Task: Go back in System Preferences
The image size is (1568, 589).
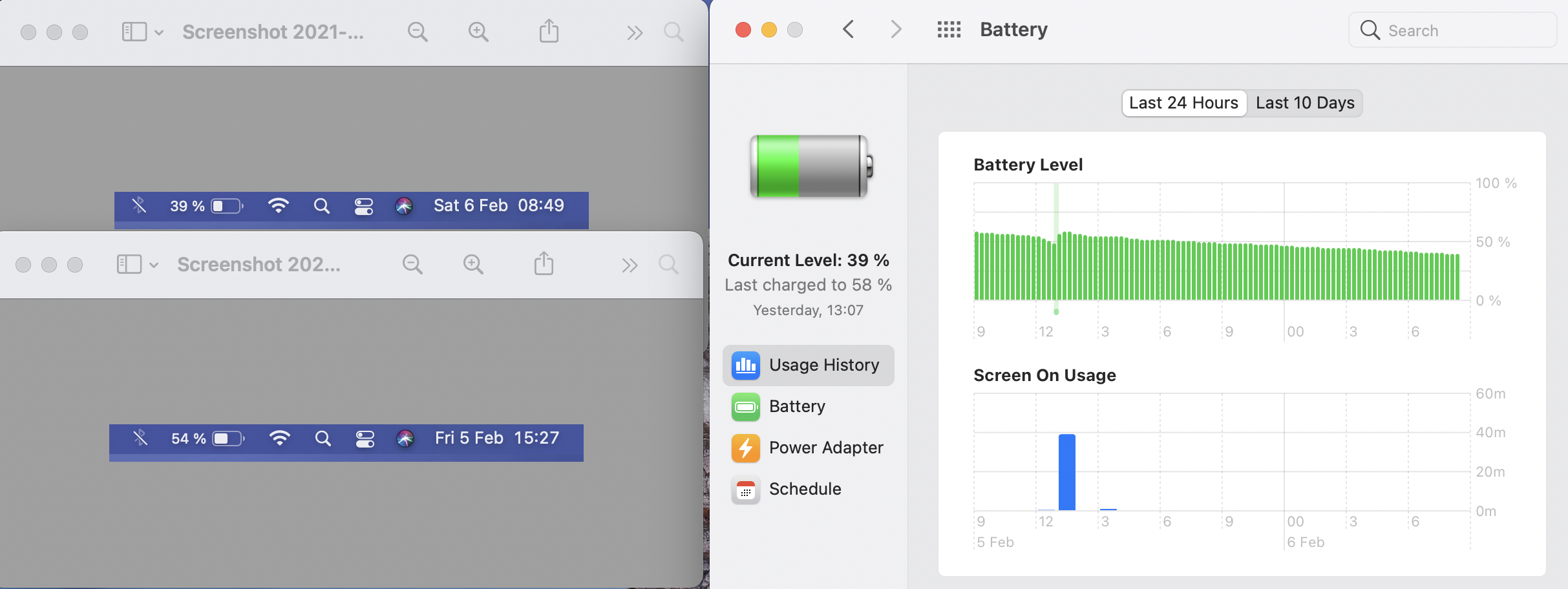Action: (x=849, y=29)
